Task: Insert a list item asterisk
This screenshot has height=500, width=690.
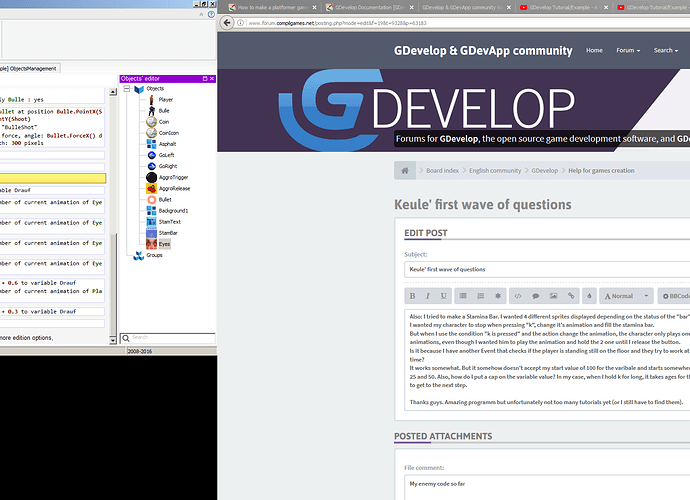Action: (498, 296)
